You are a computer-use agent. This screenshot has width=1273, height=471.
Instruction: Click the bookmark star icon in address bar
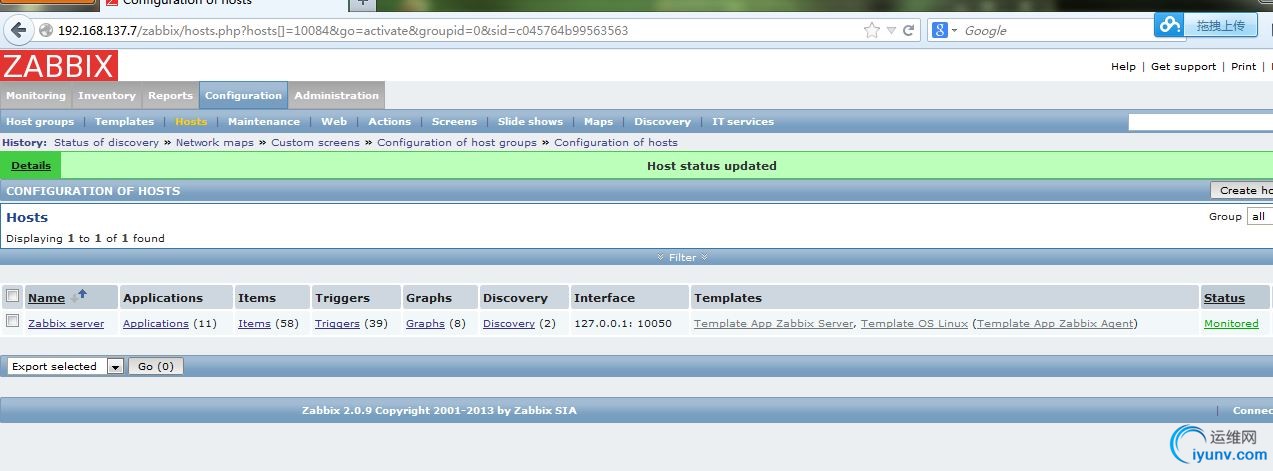[x=872, y=31]
